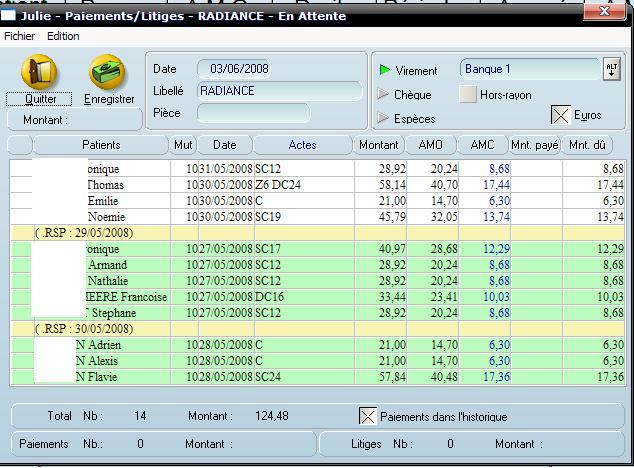This screenshot has height=468, width=634.
Task: Sort by the Actes column header
Action: 302,145
